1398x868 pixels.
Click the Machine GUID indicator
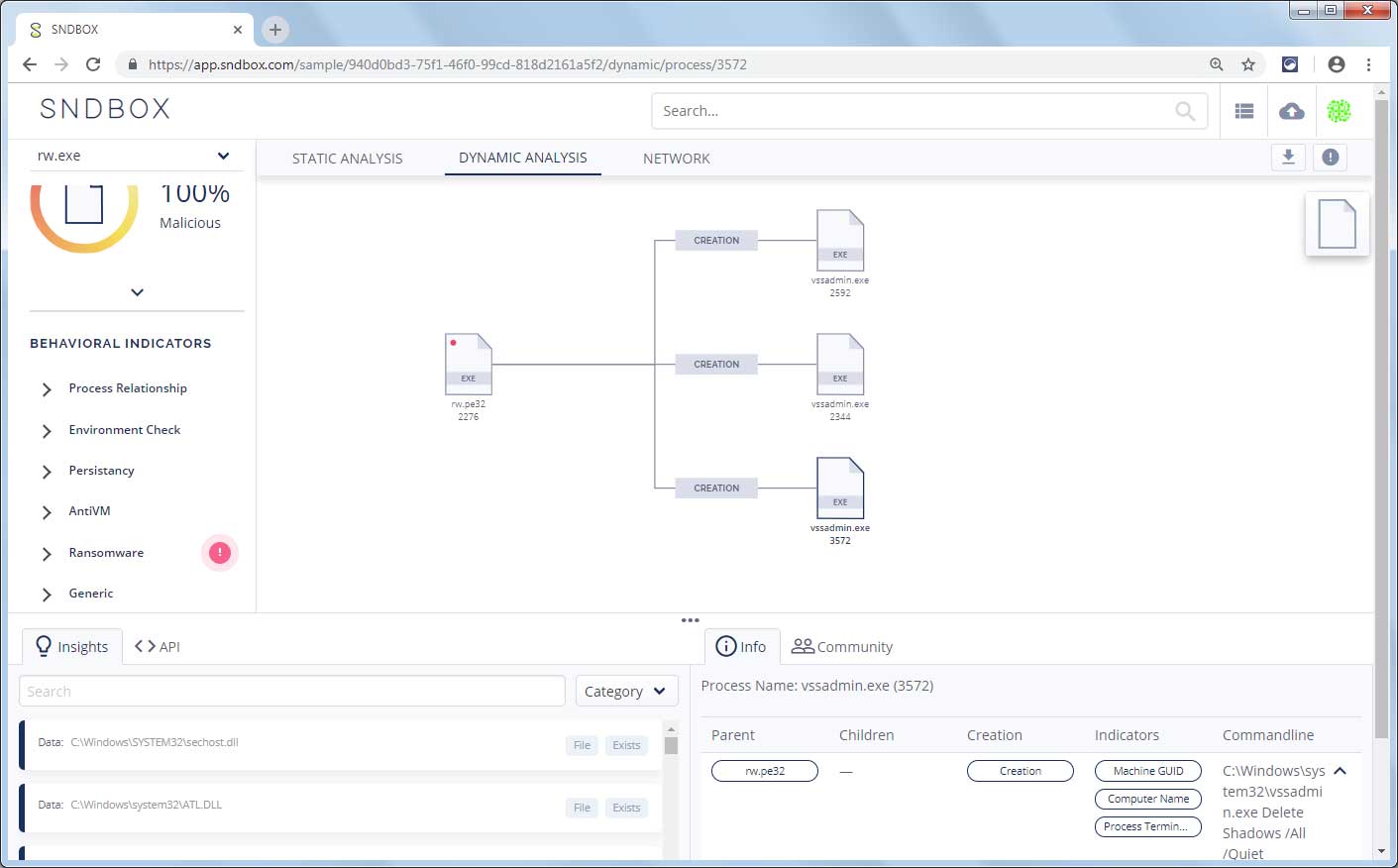coord(1148,771)
